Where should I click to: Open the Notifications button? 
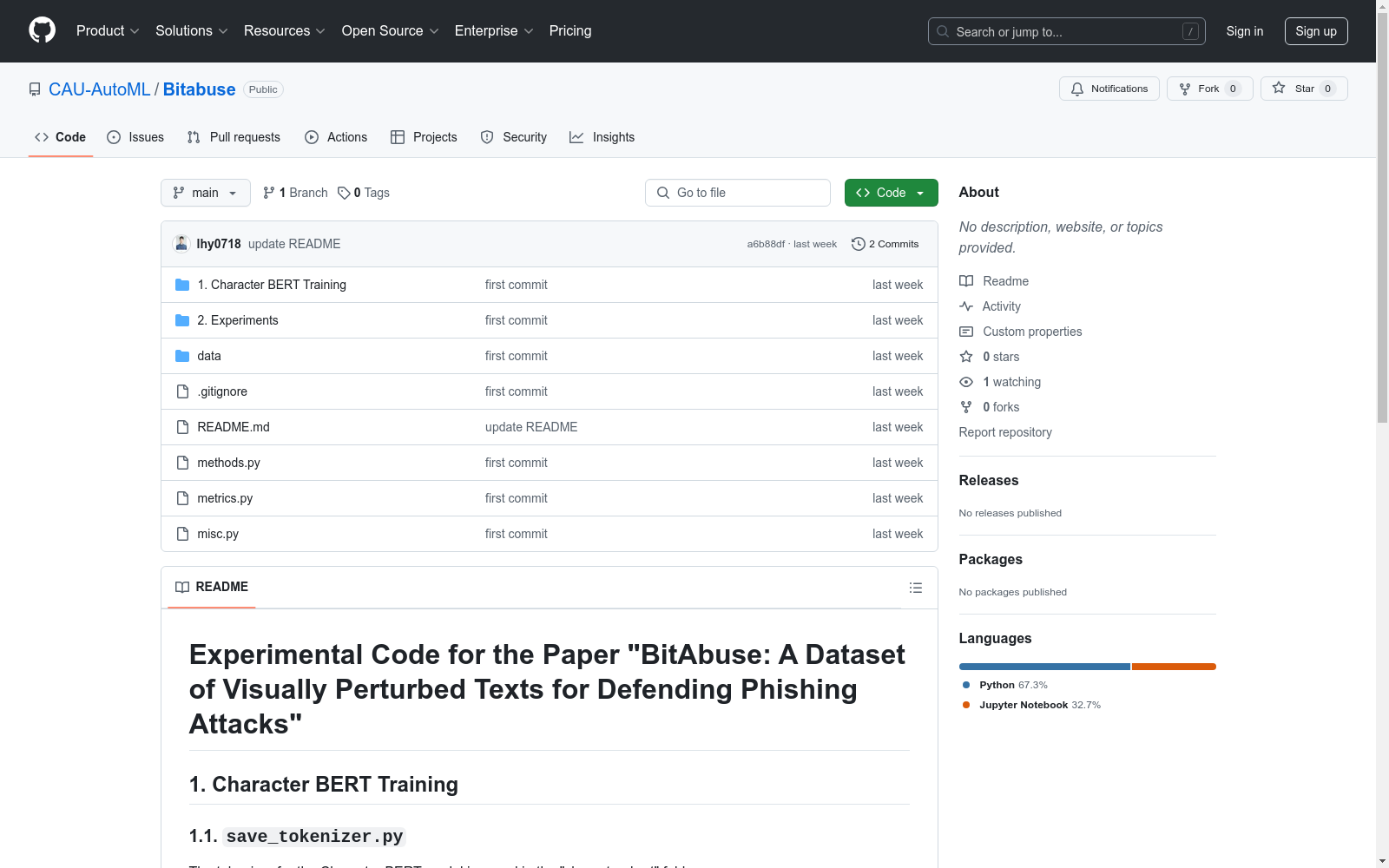coord(1109,89)
